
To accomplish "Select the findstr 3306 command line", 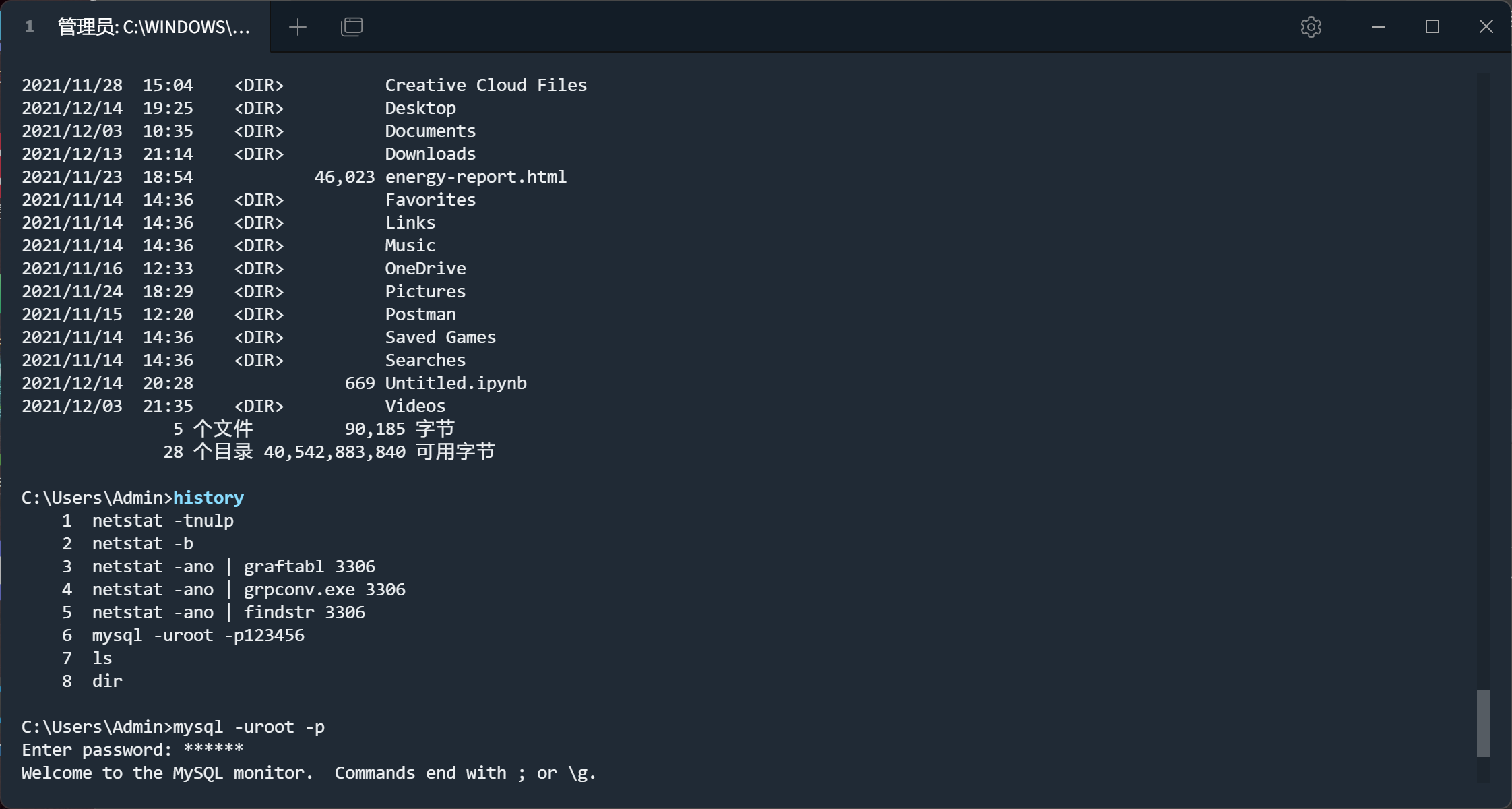I will 228,611.
